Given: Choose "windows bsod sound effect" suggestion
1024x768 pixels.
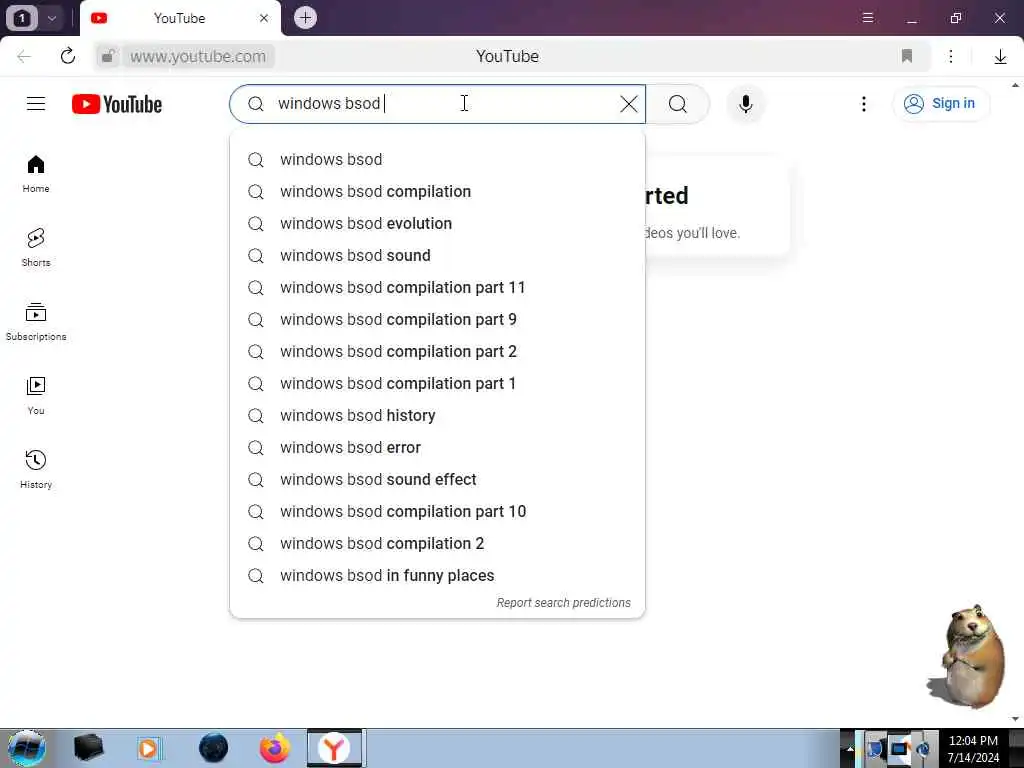Looking at the screenshot, I should click(x=438, y=479).
